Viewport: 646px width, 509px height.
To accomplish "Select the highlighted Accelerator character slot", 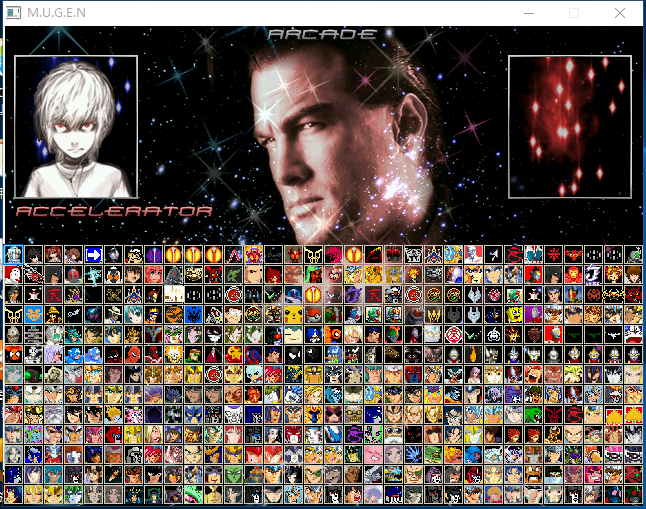I will [13, 255].
